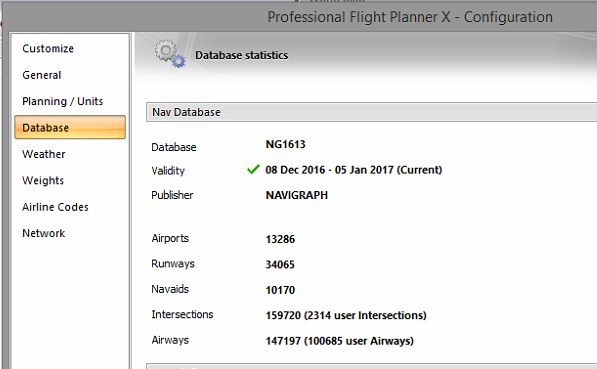Select the NG1613 database value
The height and width of the screenshot is (369, 597).
[286, 144]
